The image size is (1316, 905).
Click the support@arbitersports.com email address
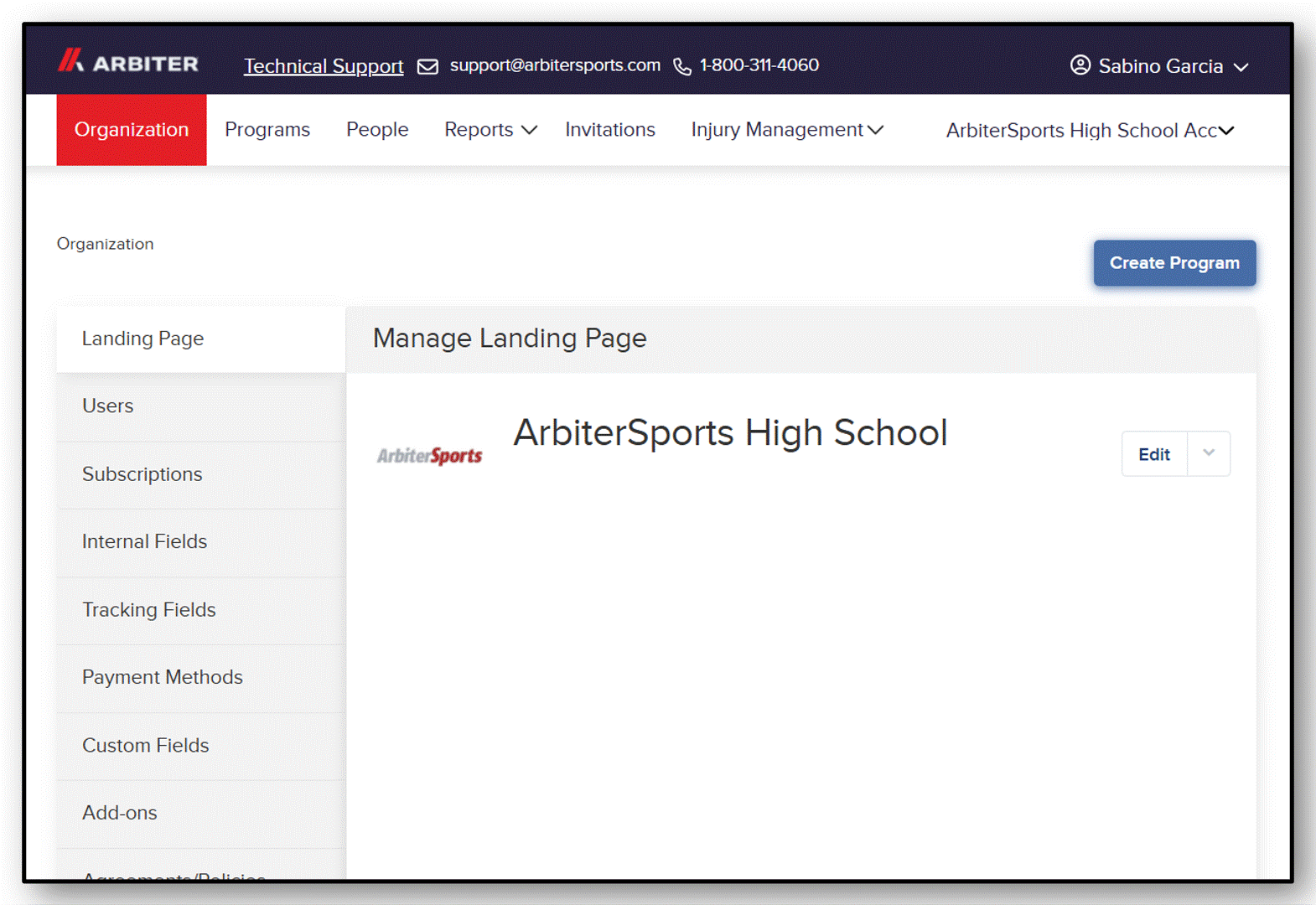click(555, 65)
